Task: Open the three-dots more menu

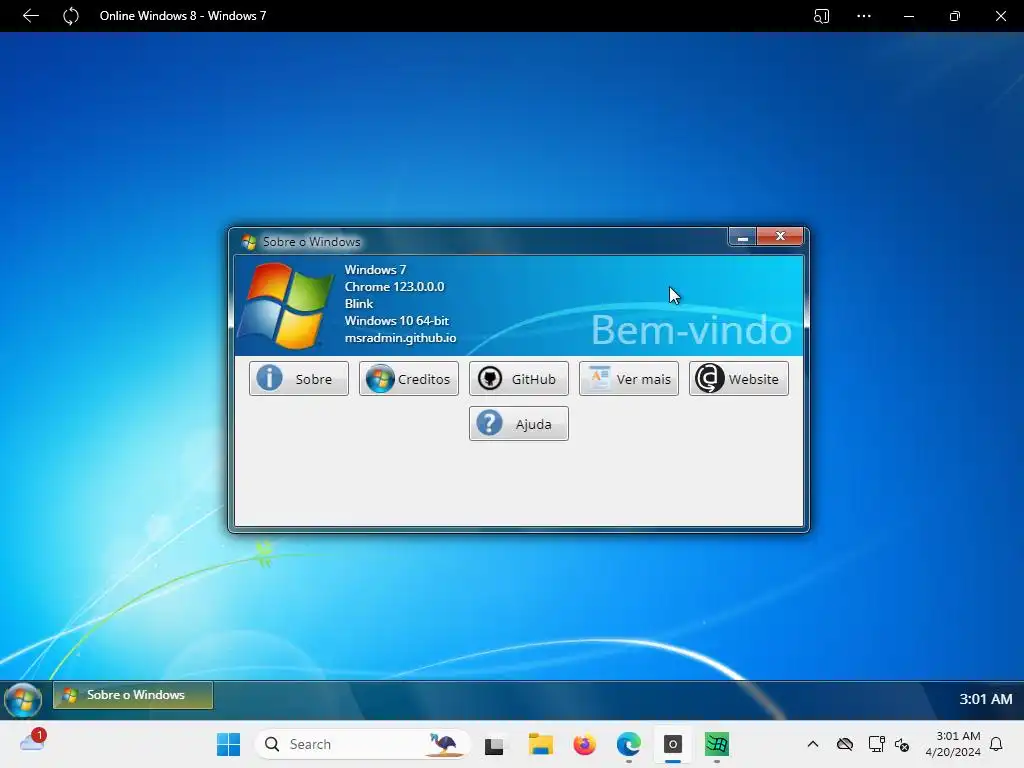Action: click(864, 16)
